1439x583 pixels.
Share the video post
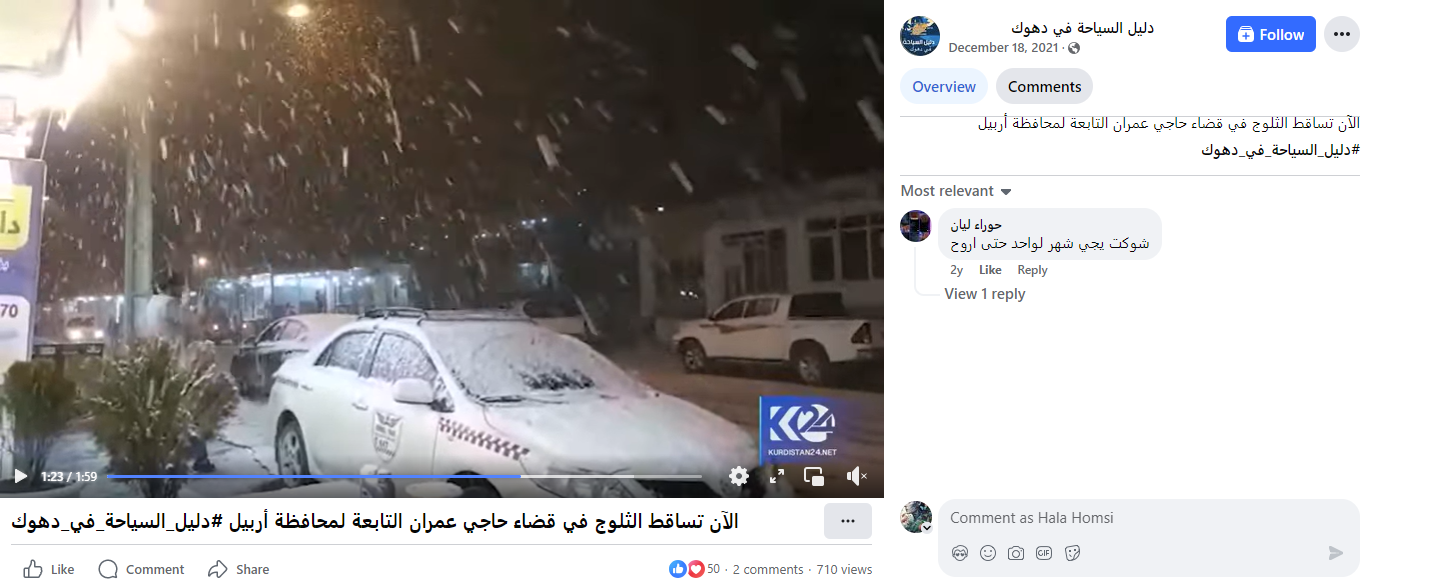[239, 569]
